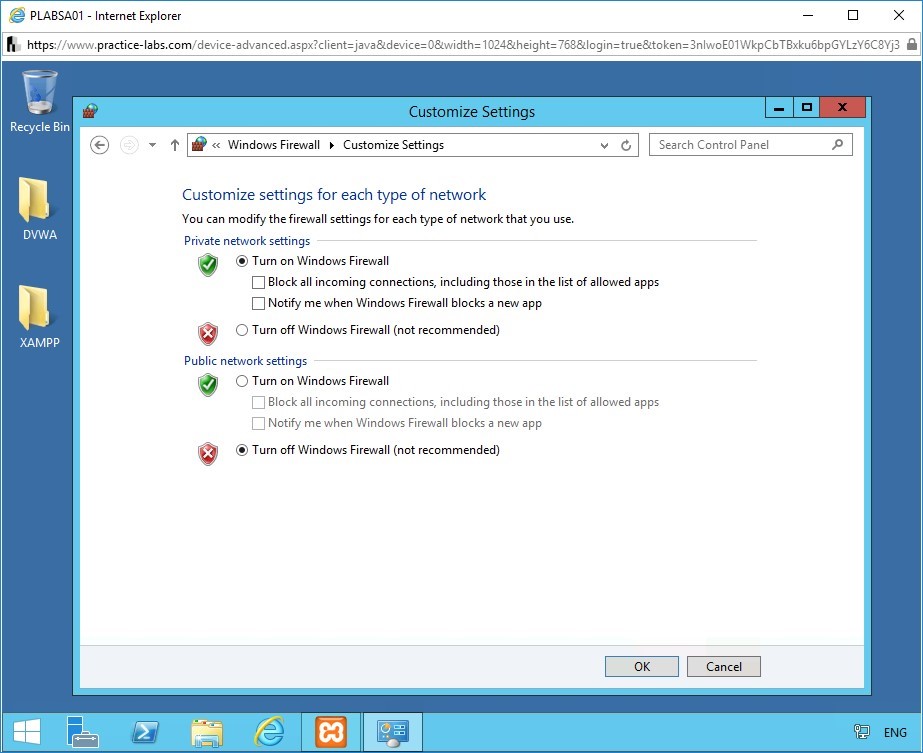Screen dimensions: 923x753
Task: Click the firewall icon in the window title bar
Action: coord(90,111)
